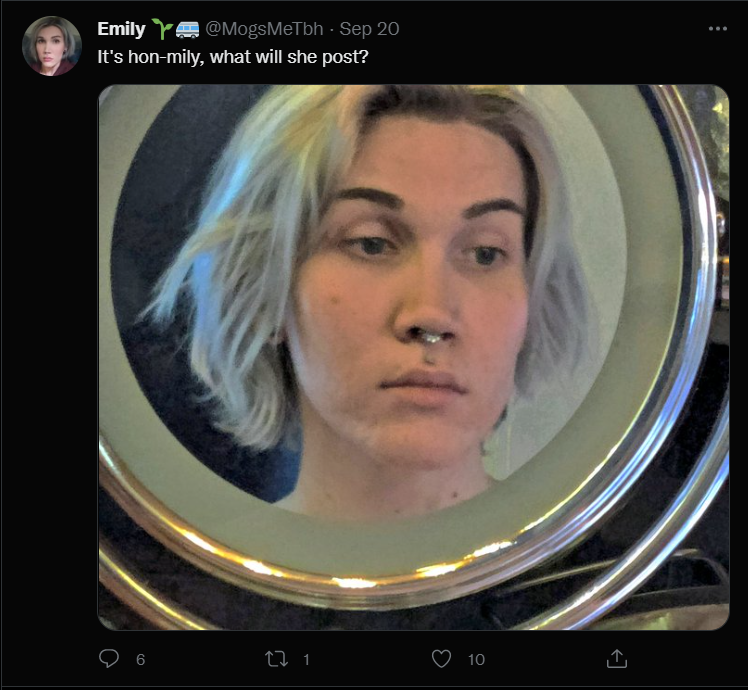The width and height of the screenshot is (748, 690).
Task: Open the share upload arrow icon
Action: click(x=616, y=658)
